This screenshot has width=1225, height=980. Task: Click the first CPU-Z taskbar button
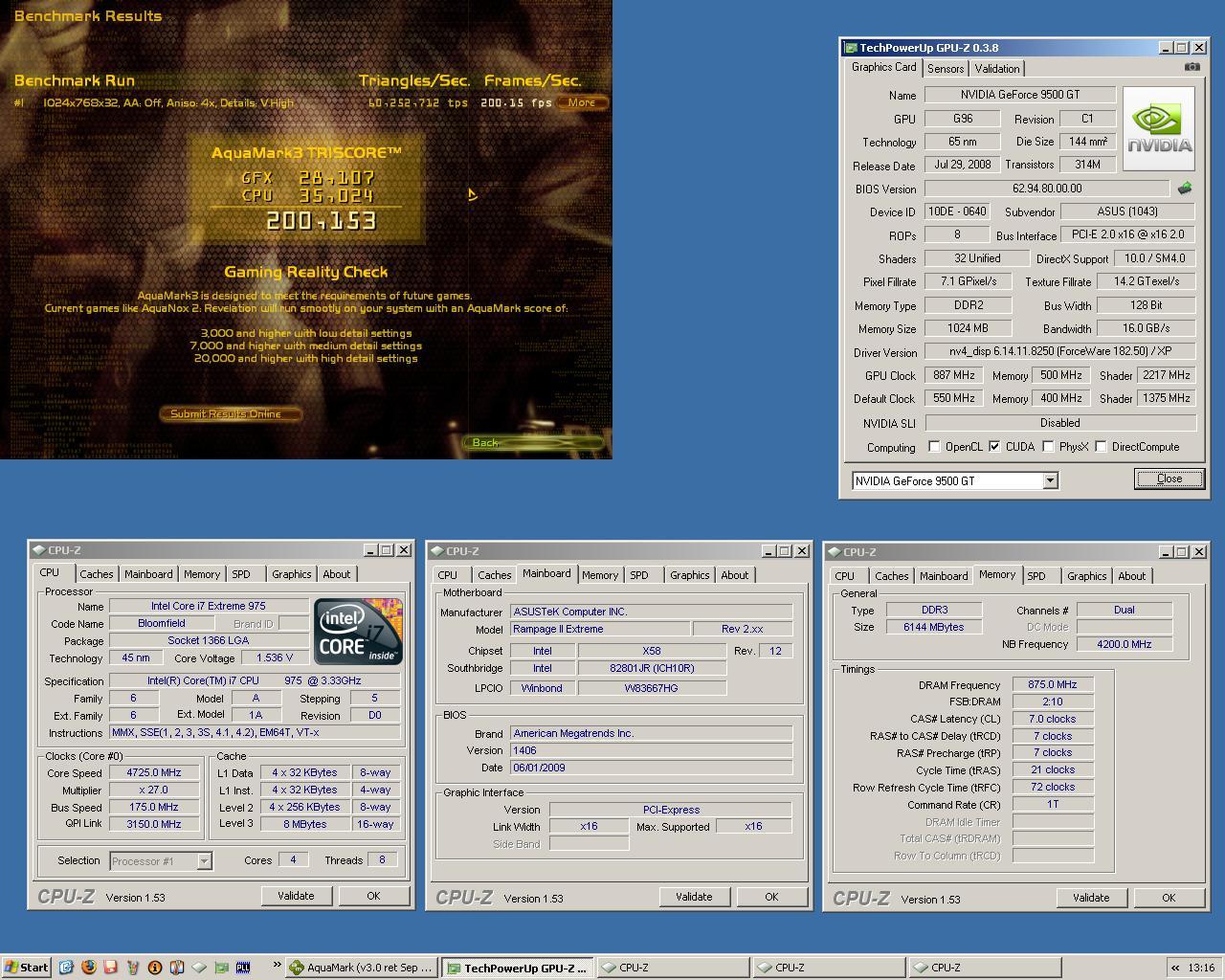tap(674, 968)
